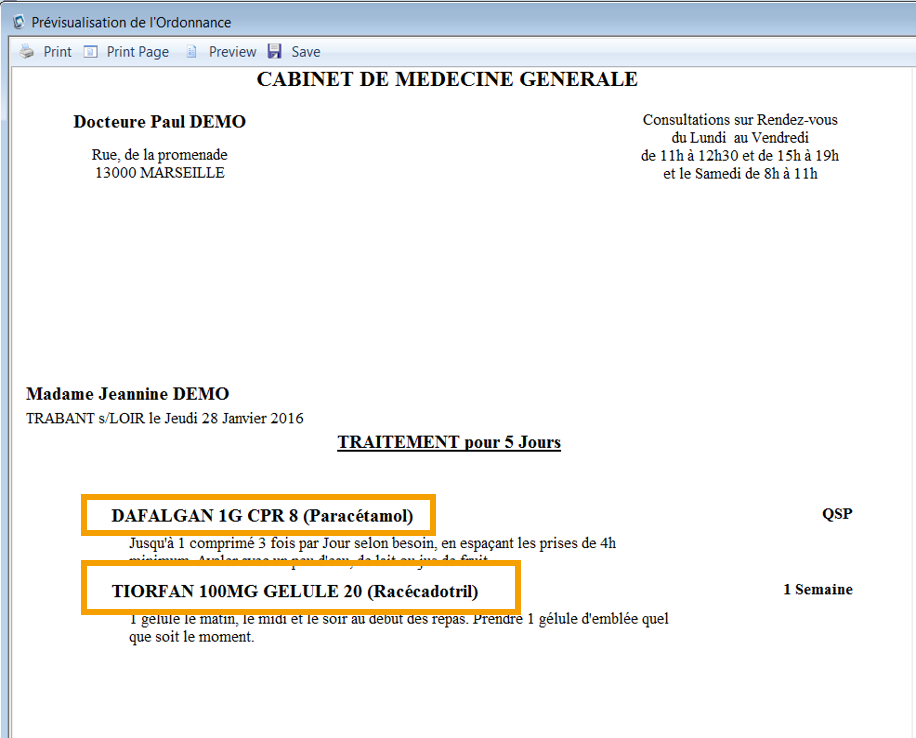Click the printer icon in the toolbar
This screenshot has width=916, height=738.
[x=27, y=52]
